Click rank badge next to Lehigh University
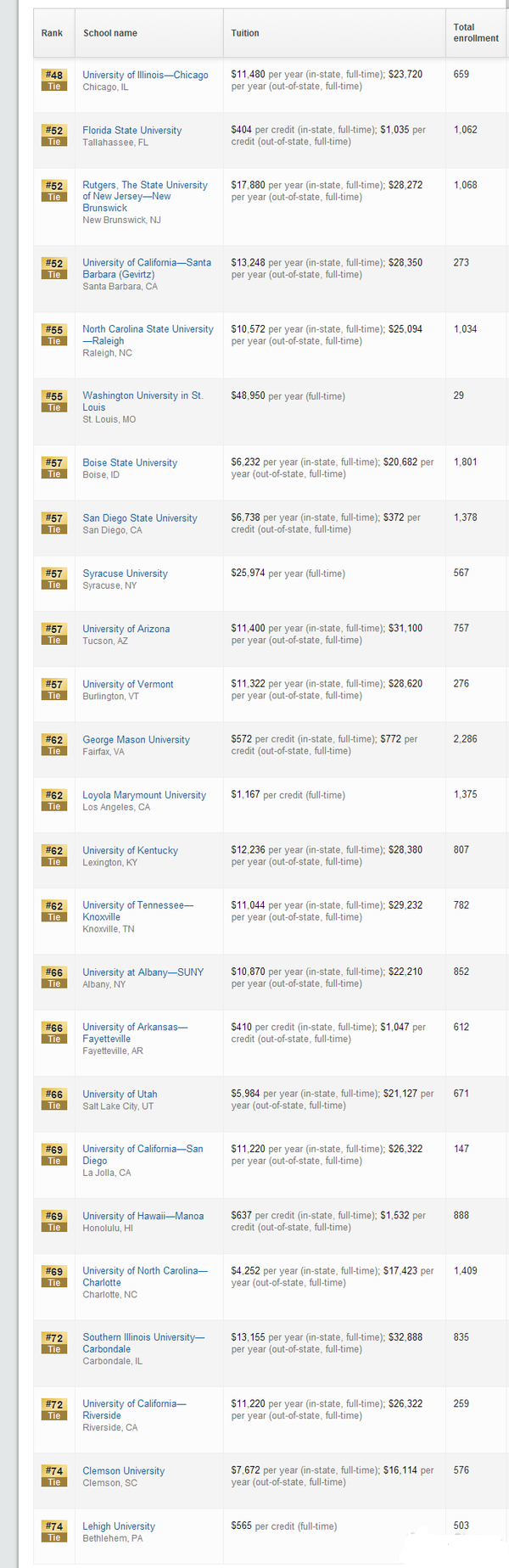Screen dimensions: 509x1568 [54, 1532]
